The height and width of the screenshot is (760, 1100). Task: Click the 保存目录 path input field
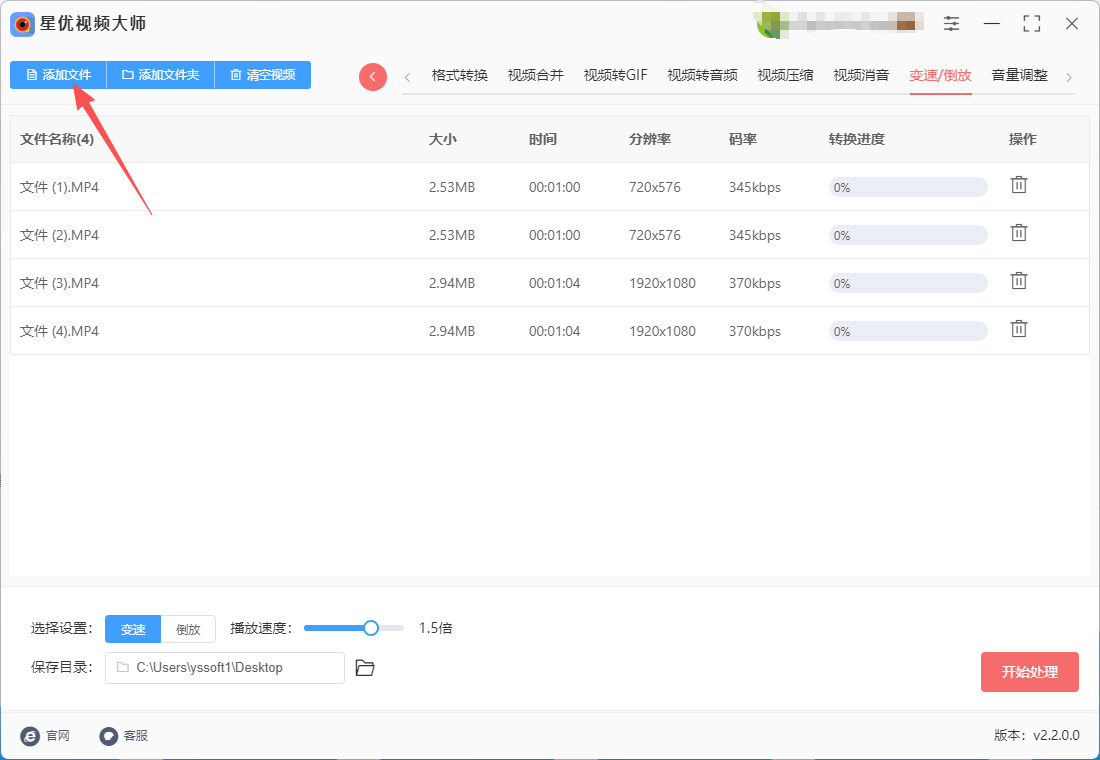pos(225,668)
